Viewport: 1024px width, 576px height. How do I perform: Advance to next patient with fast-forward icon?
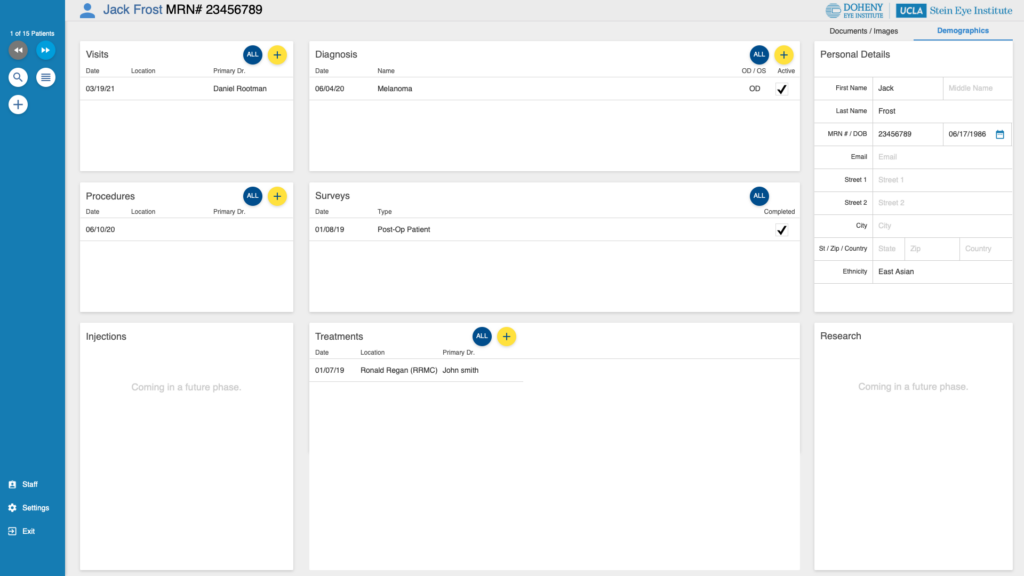[46, 50]
